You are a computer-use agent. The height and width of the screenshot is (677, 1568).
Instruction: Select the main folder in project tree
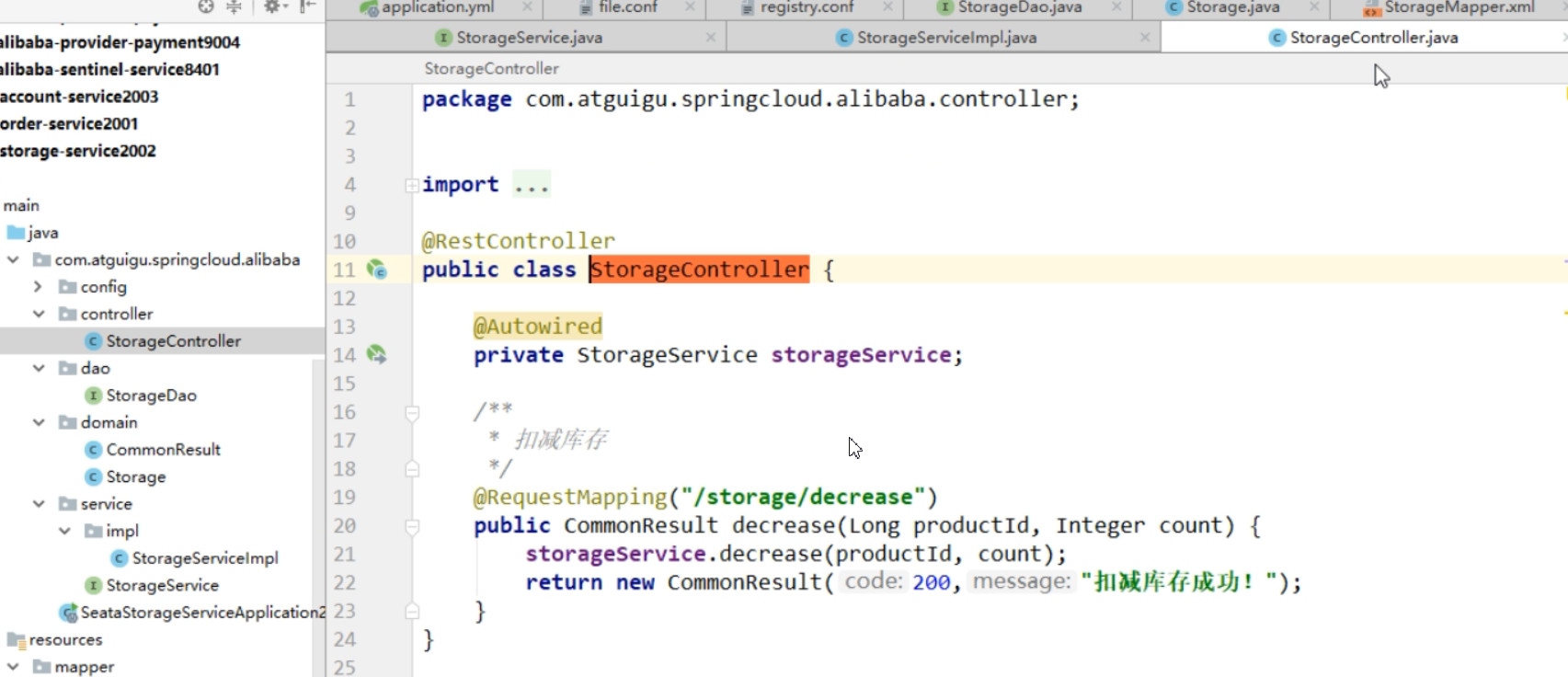click(21, 205)
